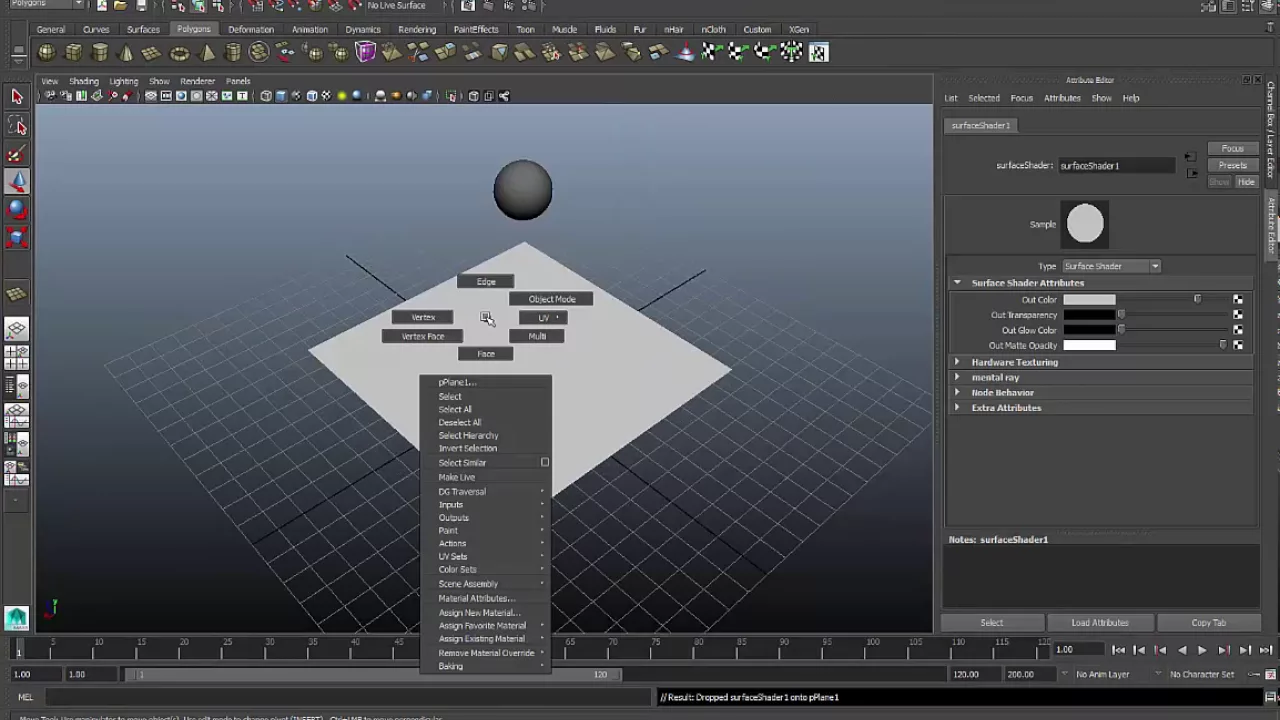The height and width of the screenshot is (720, 1280).
Task: Click the framed checkerboard UV editor shelf icon
Action: coord(818,52)
